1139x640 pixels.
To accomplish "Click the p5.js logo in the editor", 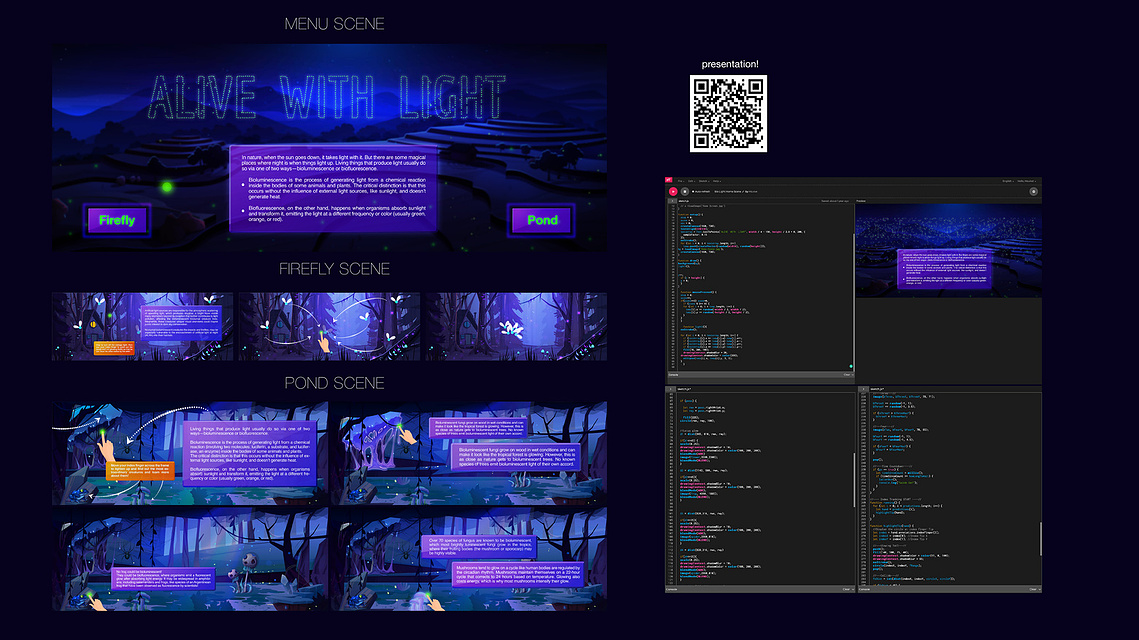I will pyautogui.click(x=668, y=180).
